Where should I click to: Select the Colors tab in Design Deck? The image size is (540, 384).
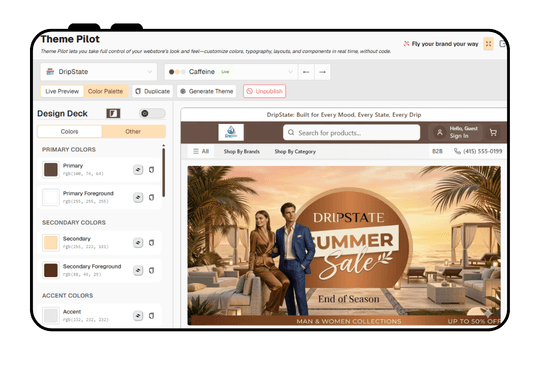tap(70, 132)
